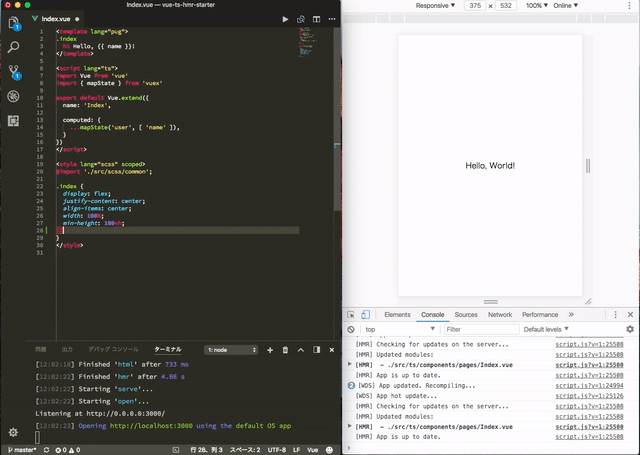
Task: Split the editor with split editor icon
Action: coord(316,19)
